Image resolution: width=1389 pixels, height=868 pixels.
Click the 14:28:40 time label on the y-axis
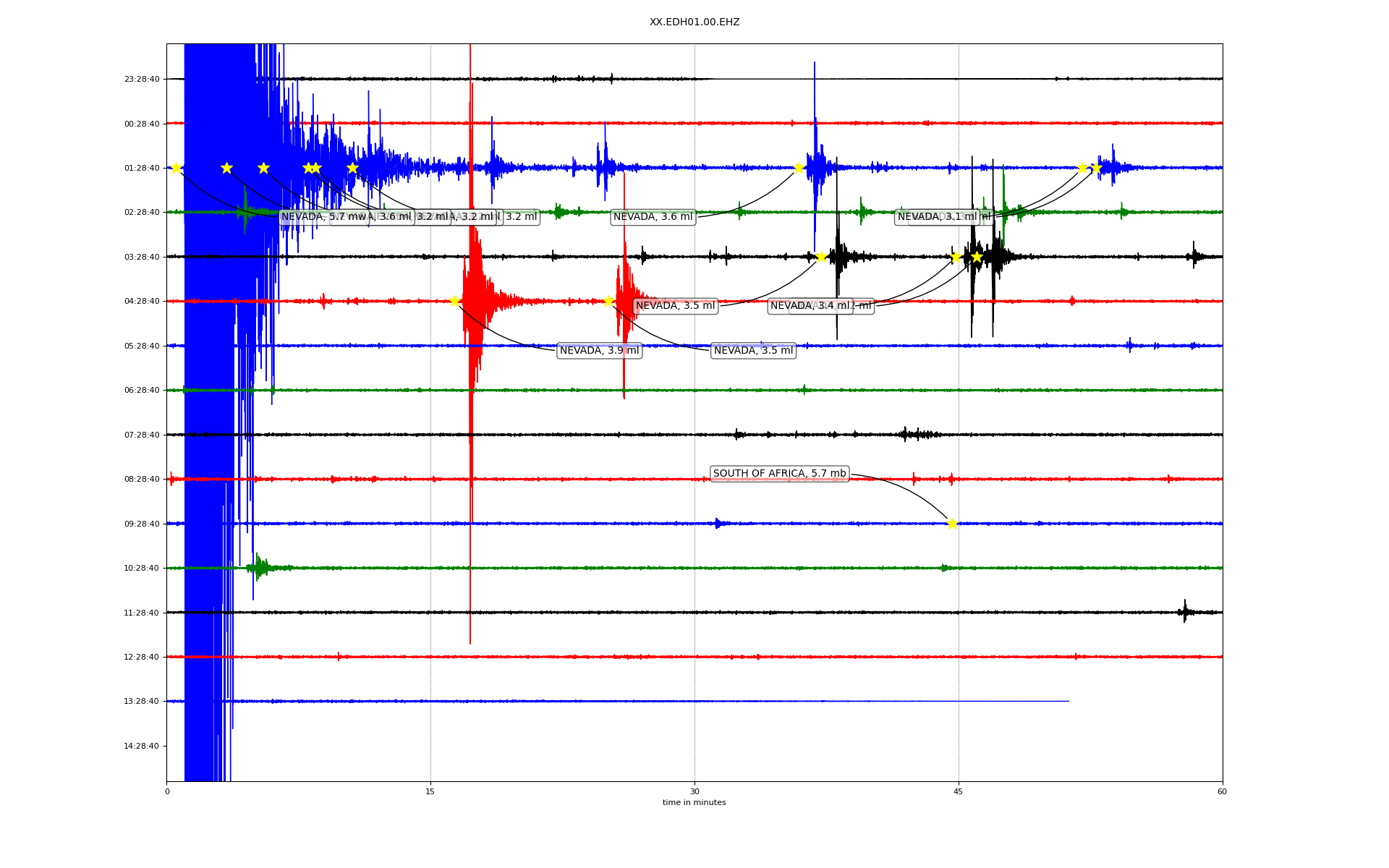142,746
